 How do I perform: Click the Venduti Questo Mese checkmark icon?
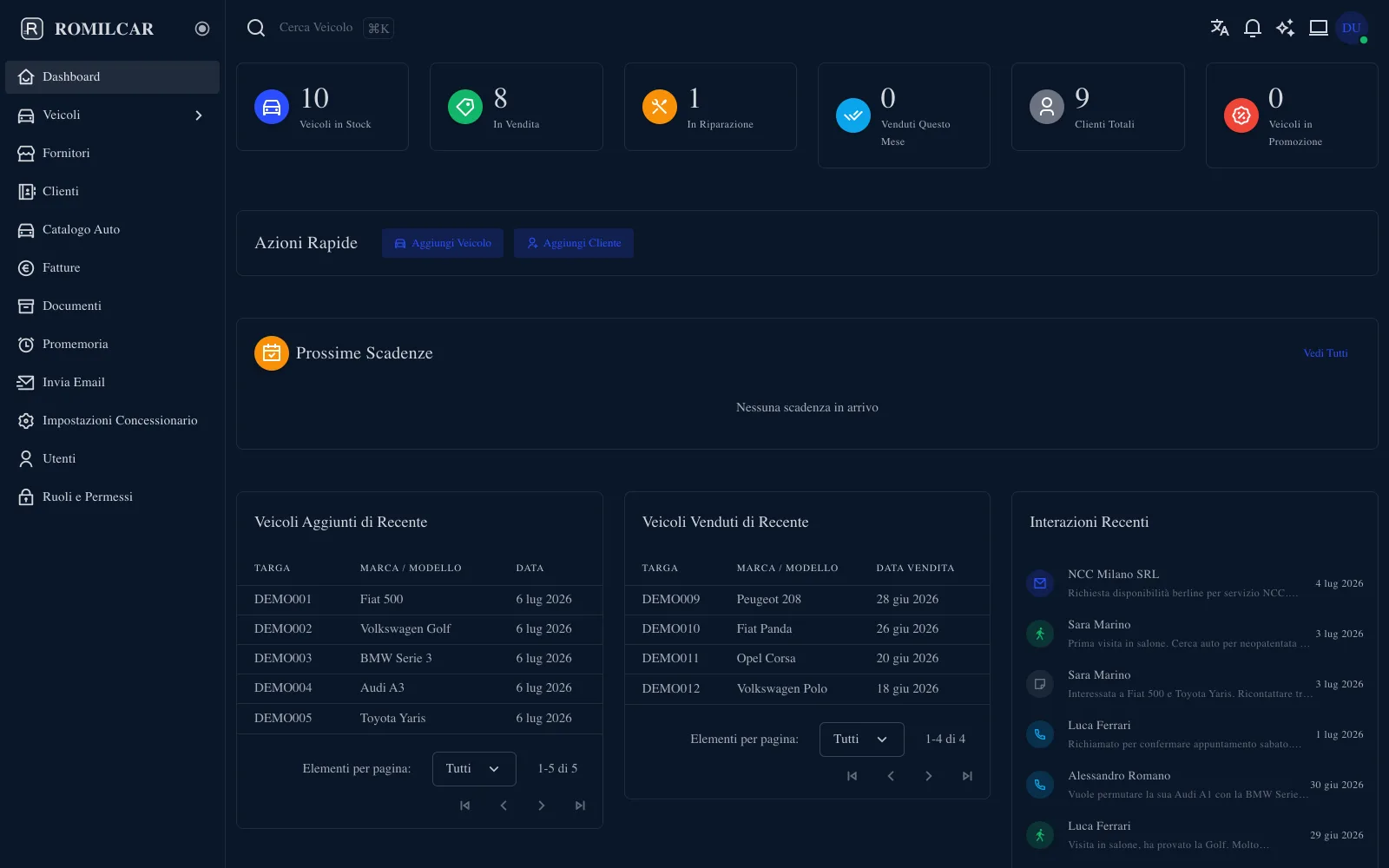click(853, 115)
